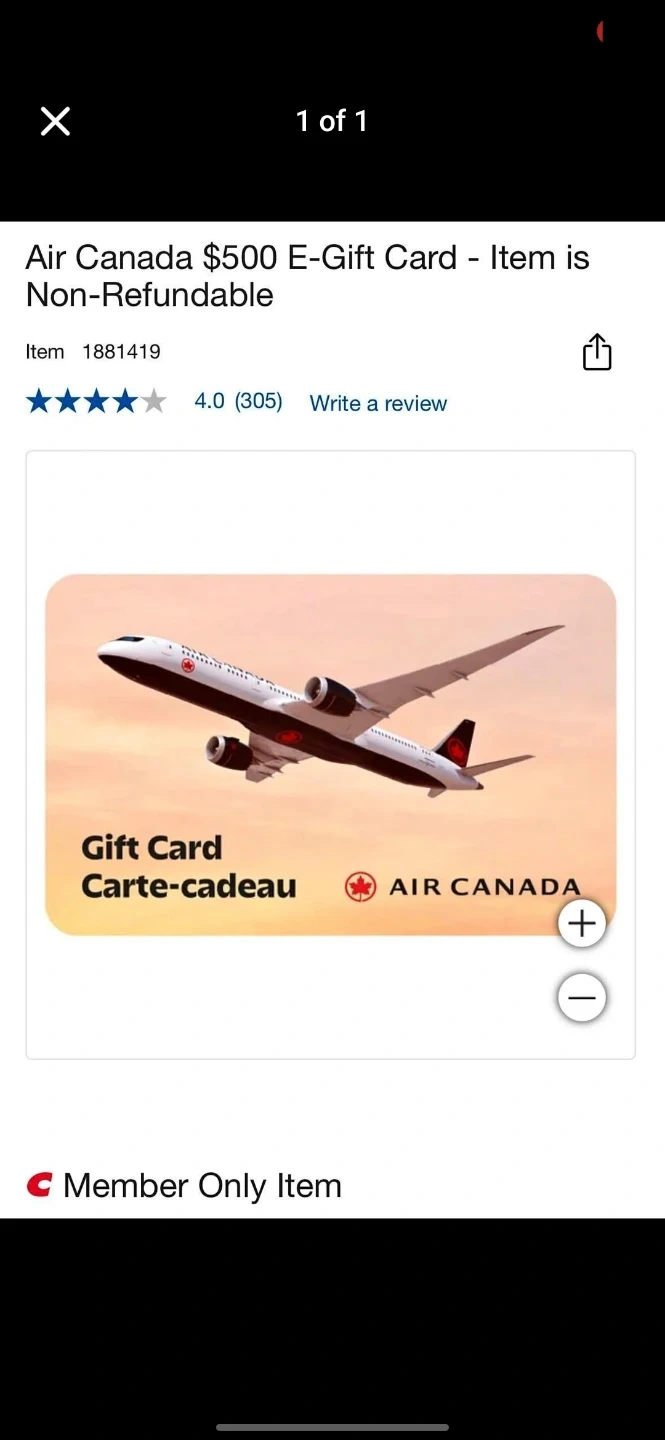Tap item number 1881419
This screenshot has width=665, height=1440.
point(121,351)
